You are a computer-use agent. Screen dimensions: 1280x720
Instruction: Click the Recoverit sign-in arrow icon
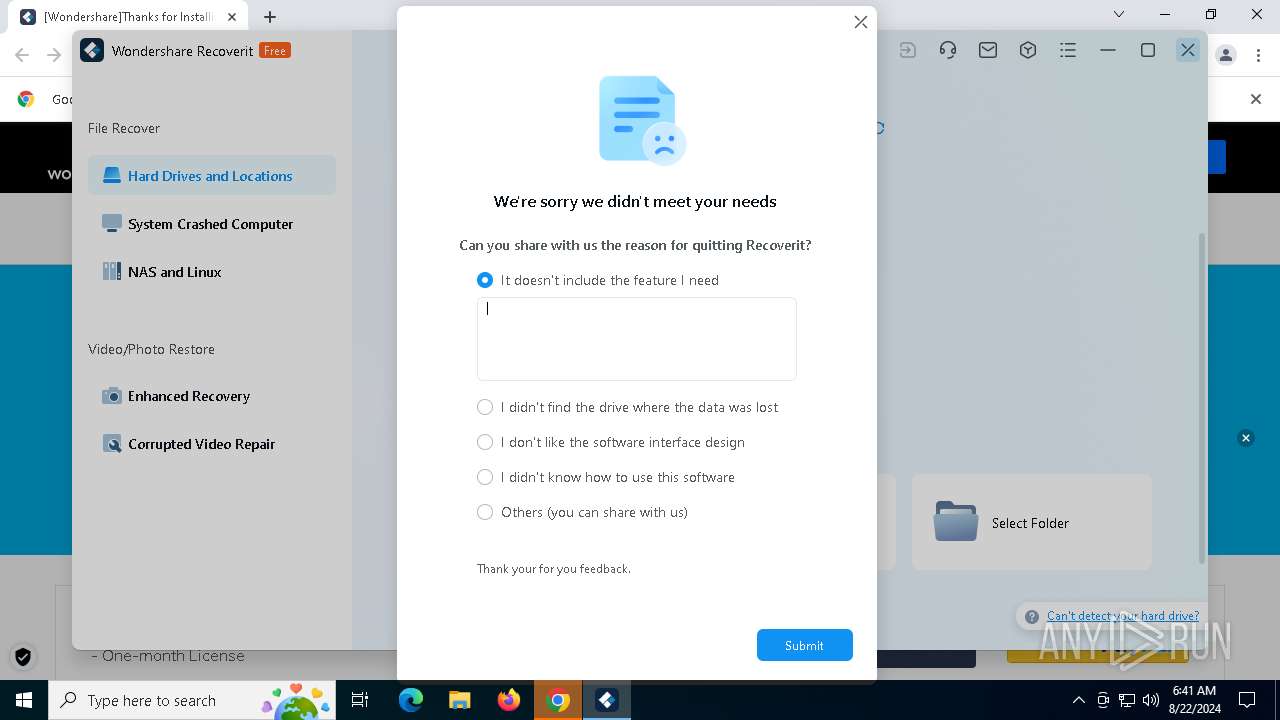(908, 50)
